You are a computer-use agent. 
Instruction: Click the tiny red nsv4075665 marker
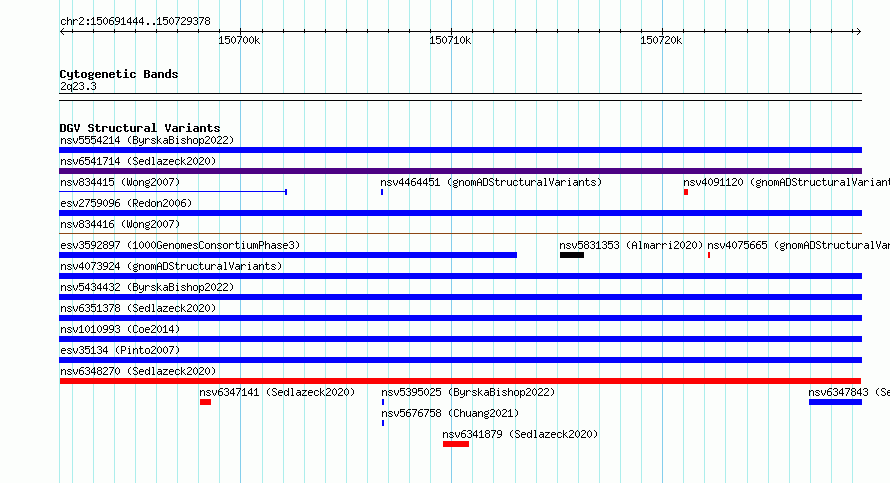(x=708, y=255)
